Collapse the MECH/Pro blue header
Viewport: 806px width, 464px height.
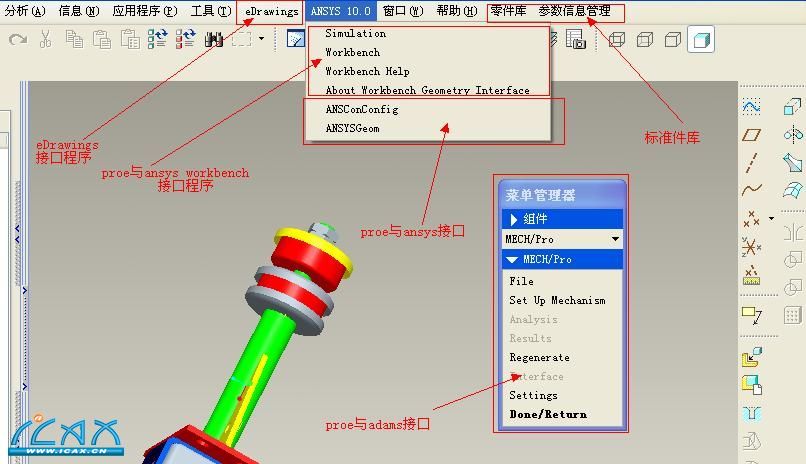pos(562,259)
